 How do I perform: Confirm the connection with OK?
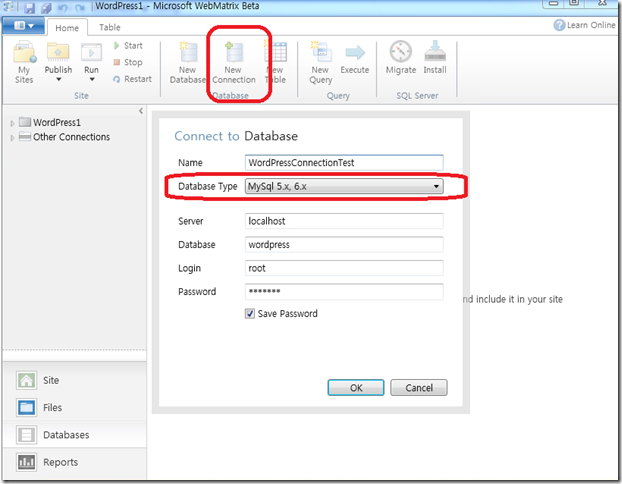click(x=356, y=388)
